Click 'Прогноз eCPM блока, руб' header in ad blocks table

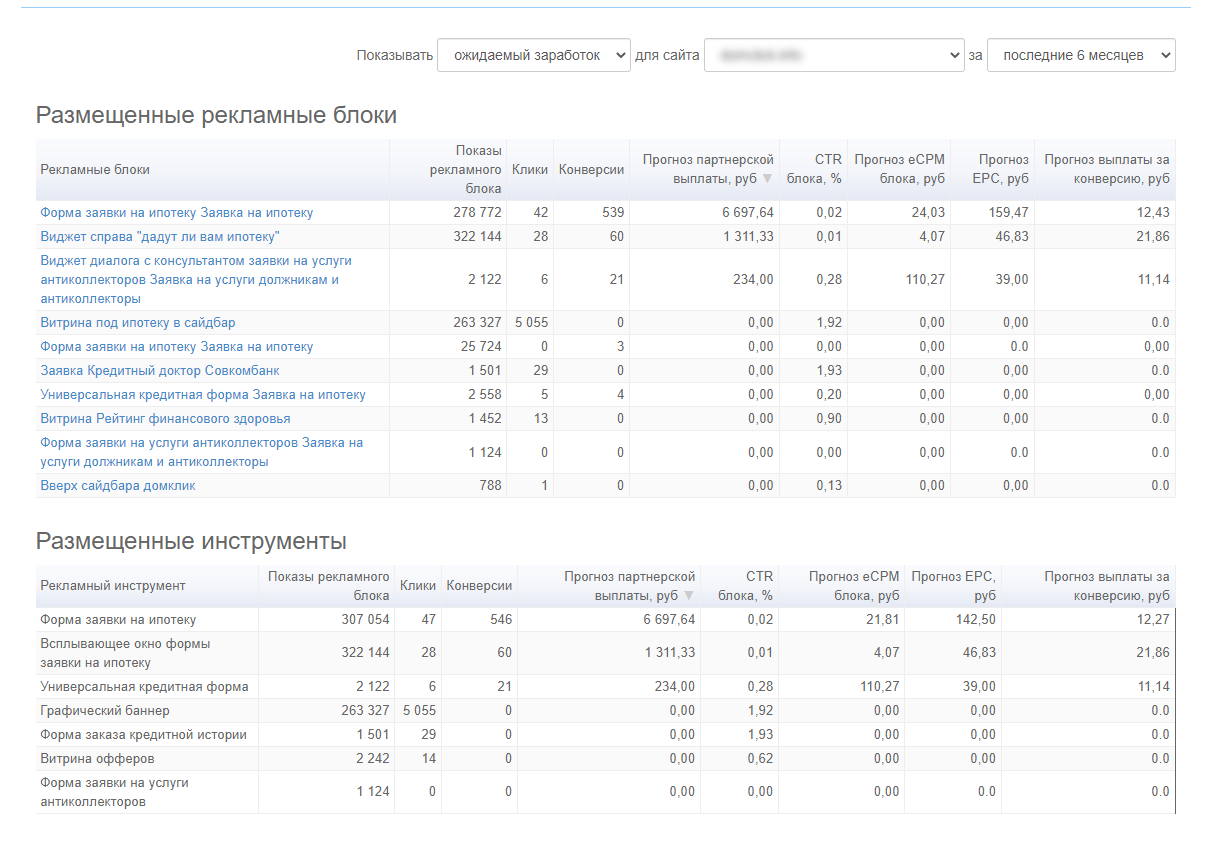(898, 170)
